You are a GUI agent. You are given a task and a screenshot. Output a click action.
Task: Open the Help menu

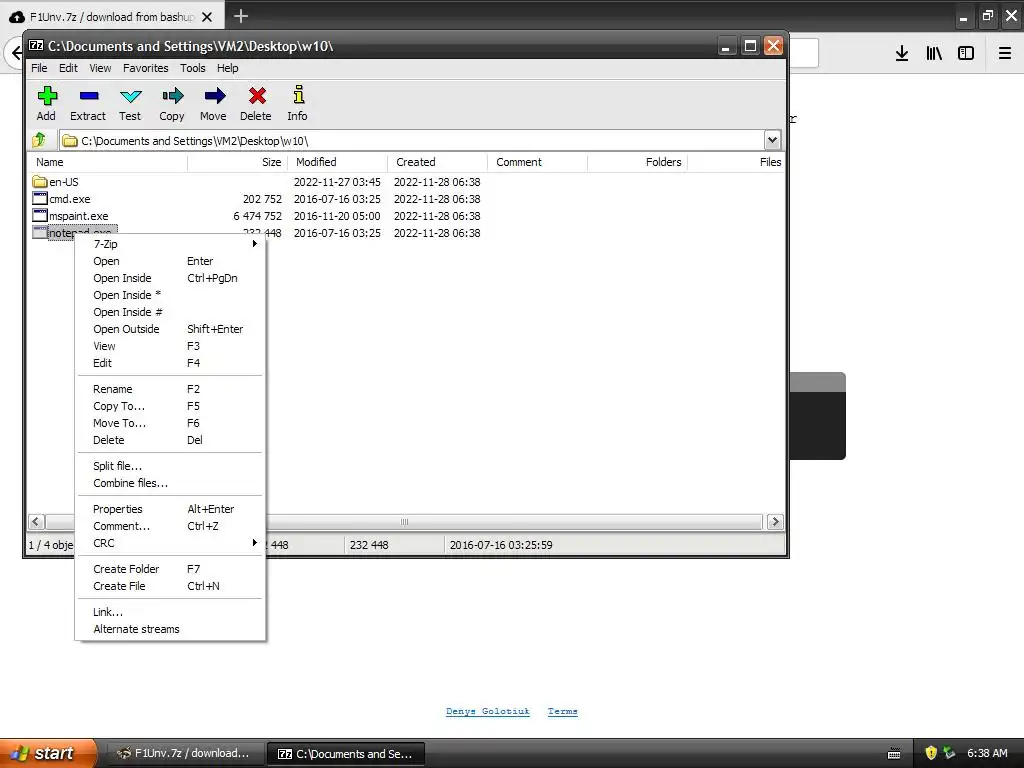pos(227,68)
